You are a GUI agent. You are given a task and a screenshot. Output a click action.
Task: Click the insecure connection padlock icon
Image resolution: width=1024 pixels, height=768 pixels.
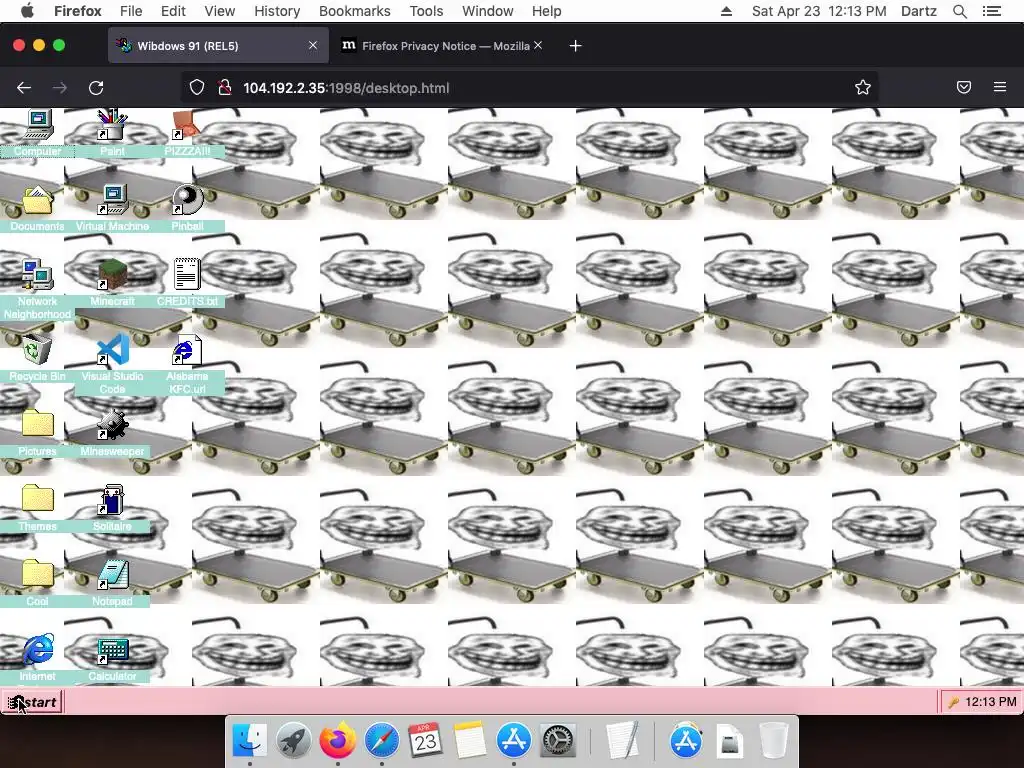coord(225,88)
